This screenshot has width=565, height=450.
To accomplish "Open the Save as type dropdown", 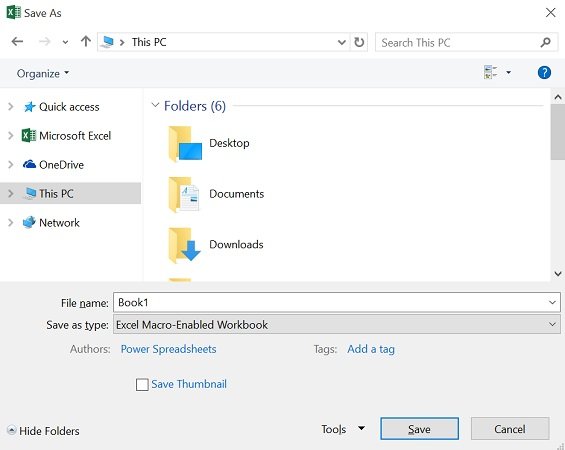I will (x=337, y=324).
